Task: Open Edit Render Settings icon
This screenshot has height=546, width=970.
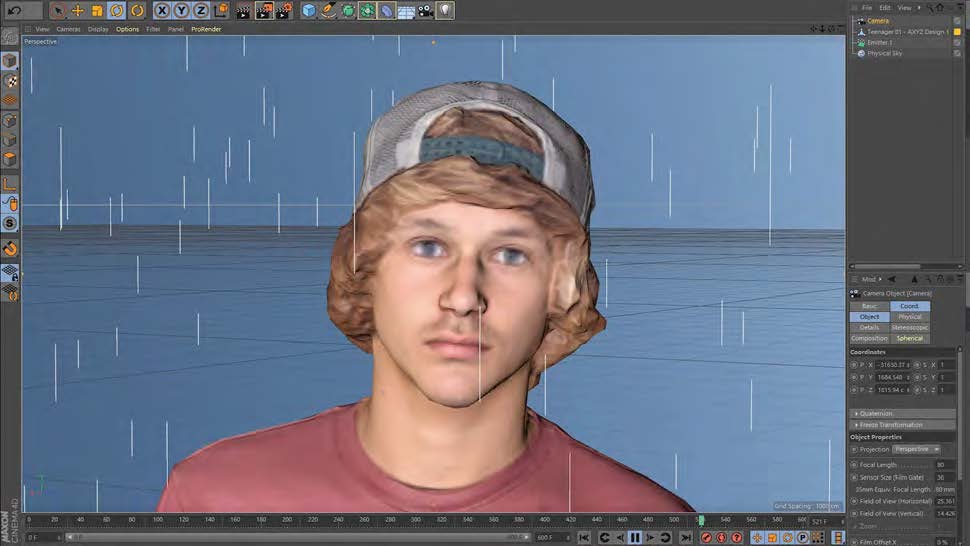Action: click(x=284, y=11)
